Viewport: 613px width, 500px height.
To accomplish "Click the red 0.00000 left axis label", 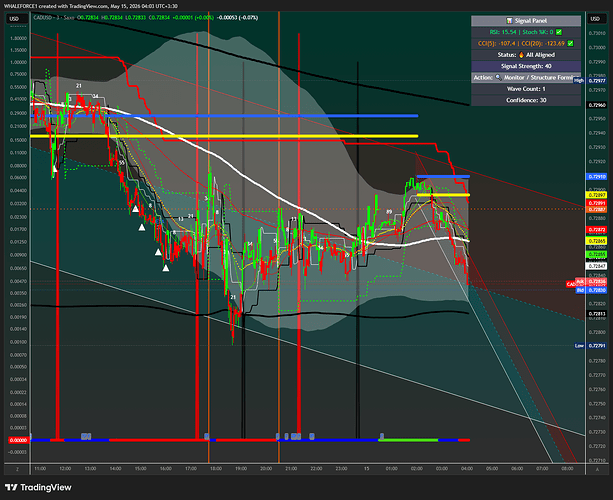I will pos(18,440).
